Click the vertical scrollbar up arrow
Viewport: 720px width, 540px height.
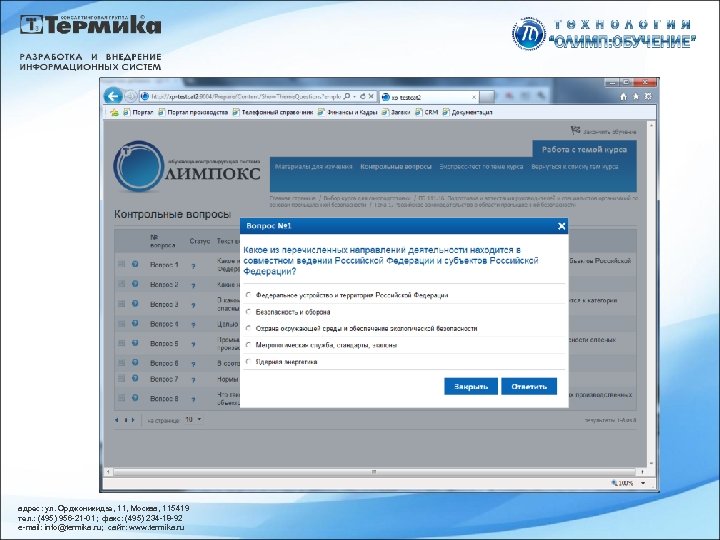[x=651, y=125]
